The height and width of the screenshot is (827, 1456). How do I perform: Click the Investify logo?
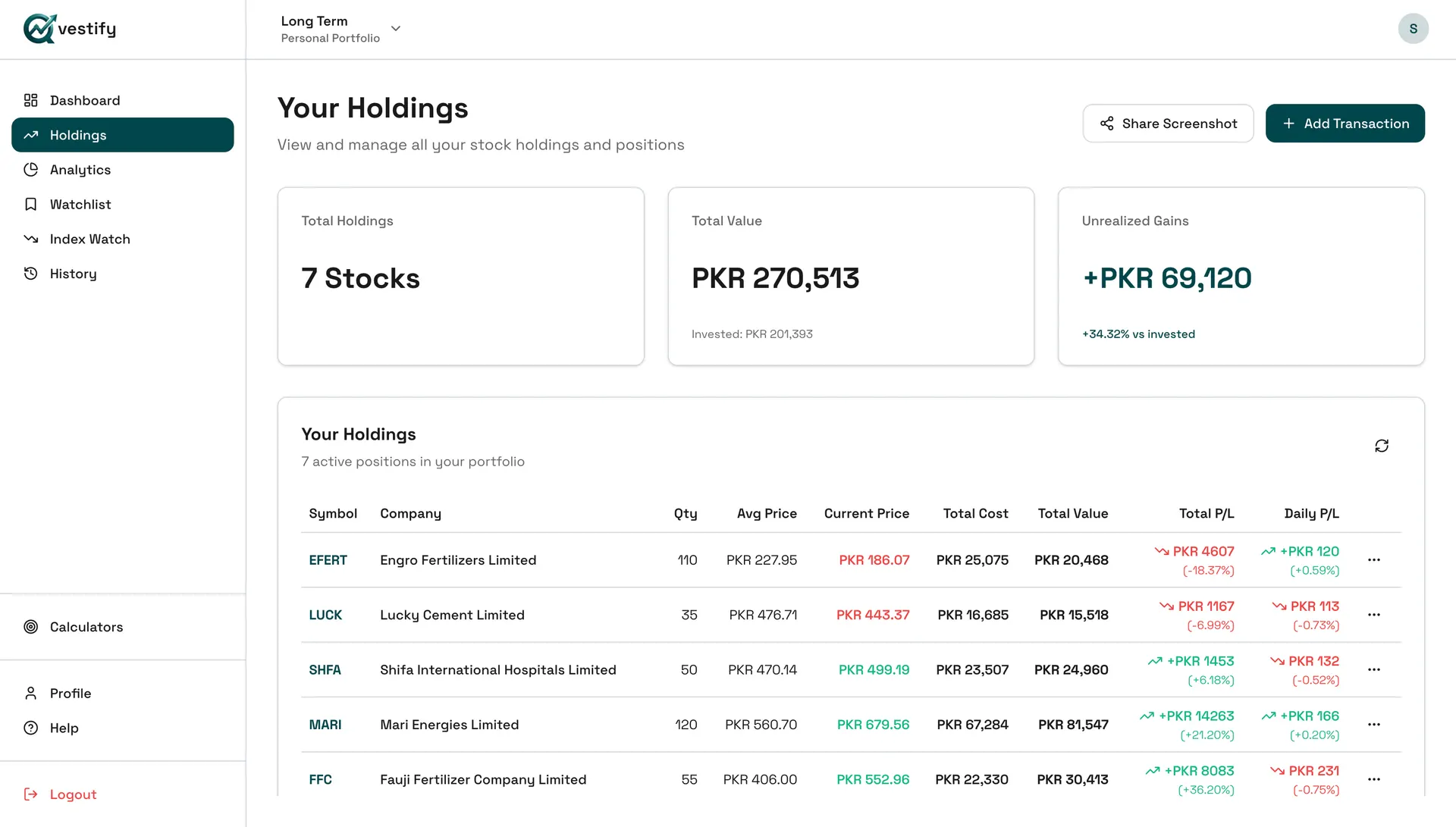70,29
